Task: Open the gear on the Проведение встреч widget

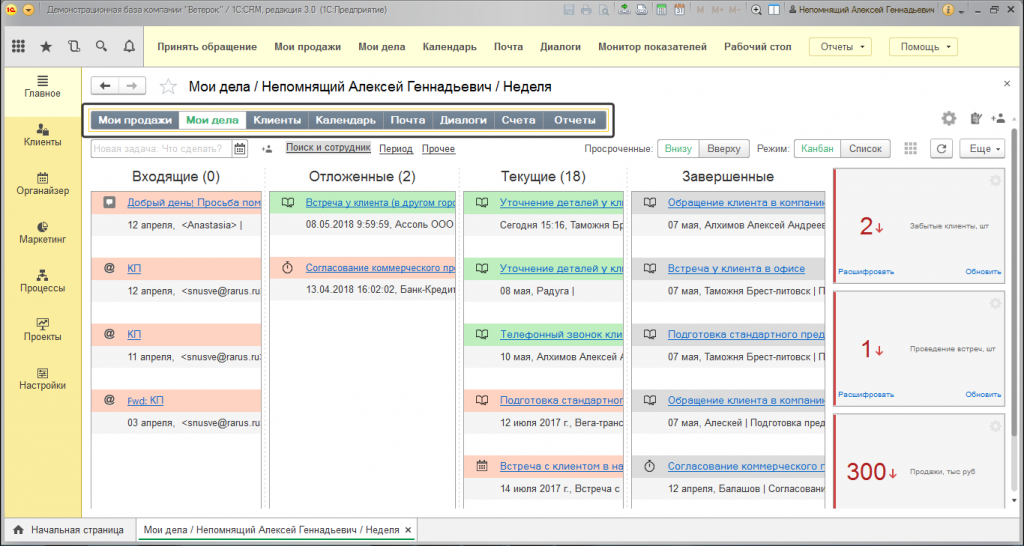Action: pyautogui.click(x=995, y=303)
